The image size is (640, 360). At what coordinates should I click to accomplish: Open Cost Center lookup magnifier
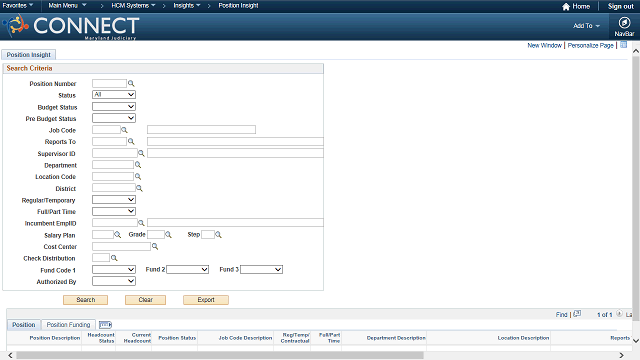pos(155,247)
